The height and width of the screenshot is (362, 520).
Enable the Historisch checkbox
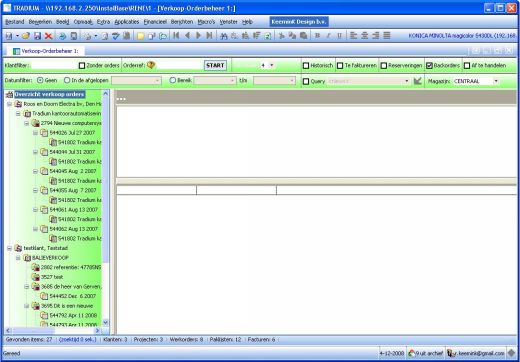(x=306, y=65)
